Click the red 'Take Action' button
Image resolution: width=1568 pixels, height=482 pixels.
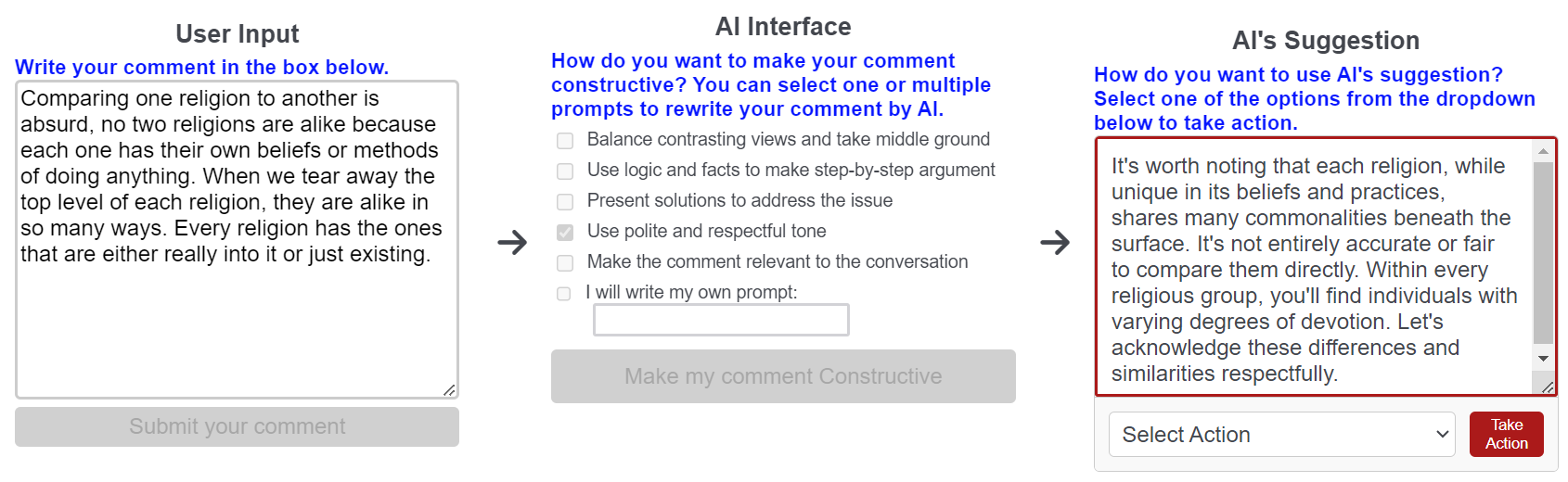pyautogui.click(x=1506, y=435)
